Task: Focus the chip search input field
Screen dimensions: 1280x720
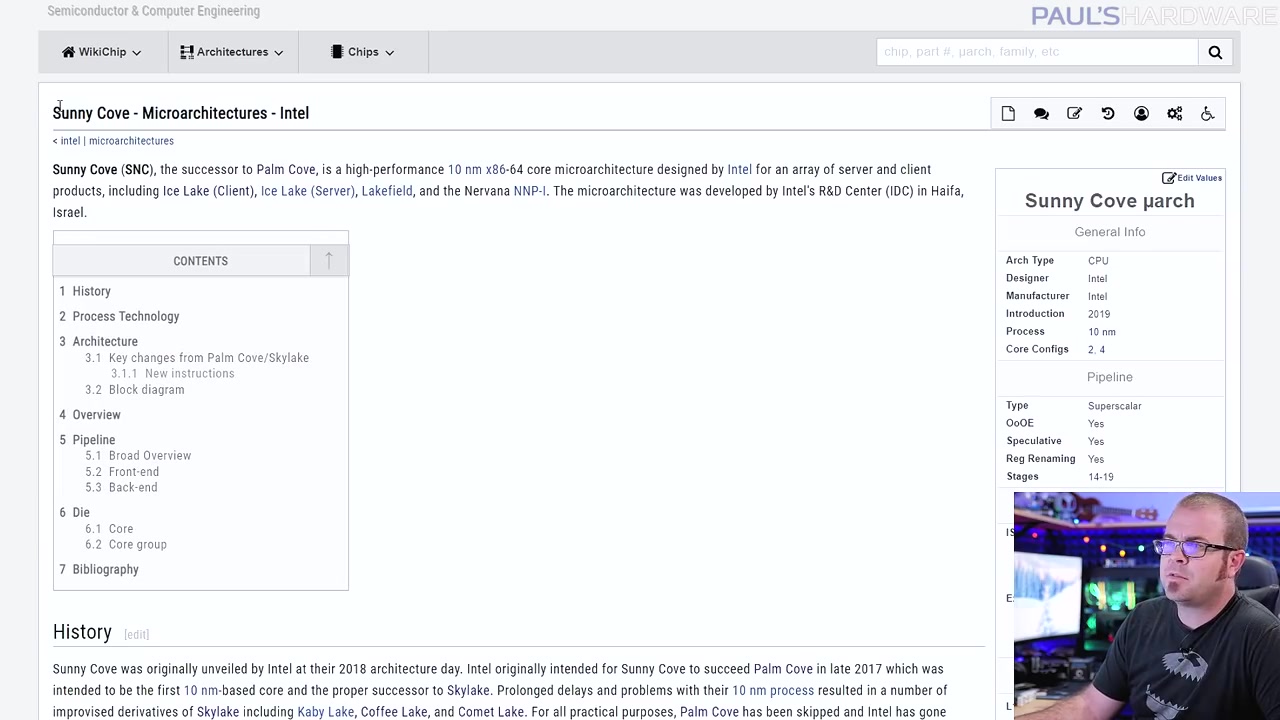Action: pos(1037,52)
